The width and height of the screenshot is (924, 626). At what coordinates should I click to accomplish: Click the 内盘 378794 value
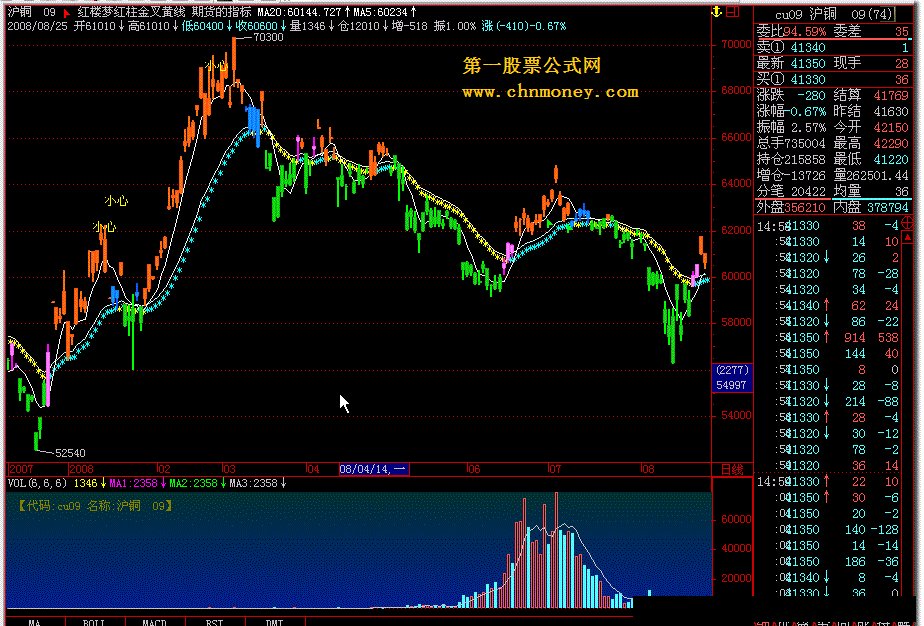point(872,207)
